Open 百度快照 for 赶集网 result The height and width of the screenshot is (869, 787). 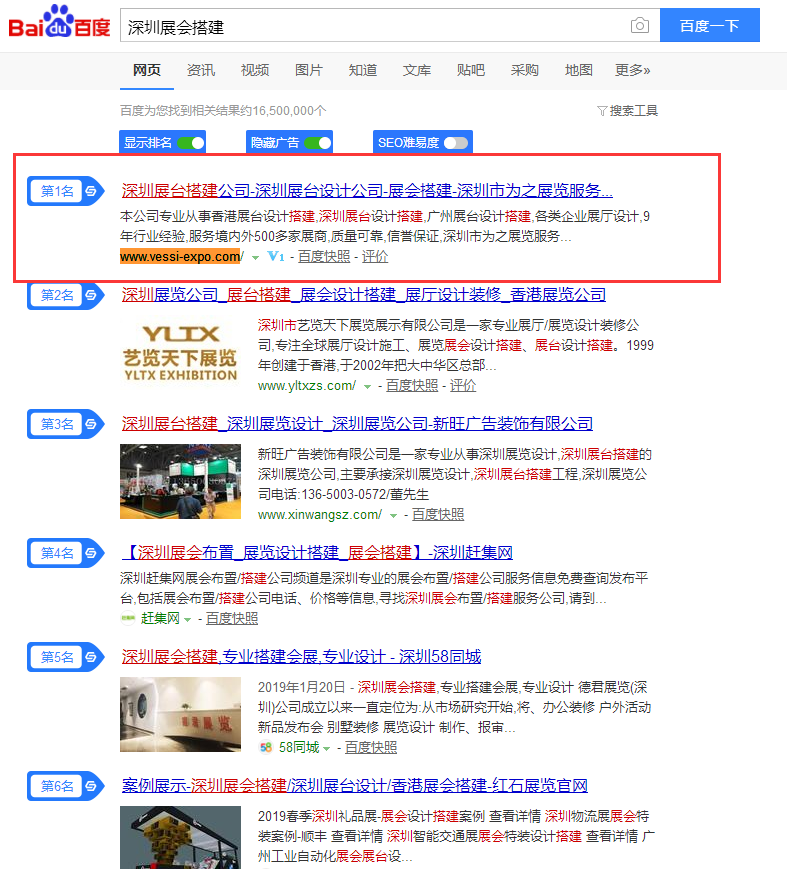[x=232, y=618]
